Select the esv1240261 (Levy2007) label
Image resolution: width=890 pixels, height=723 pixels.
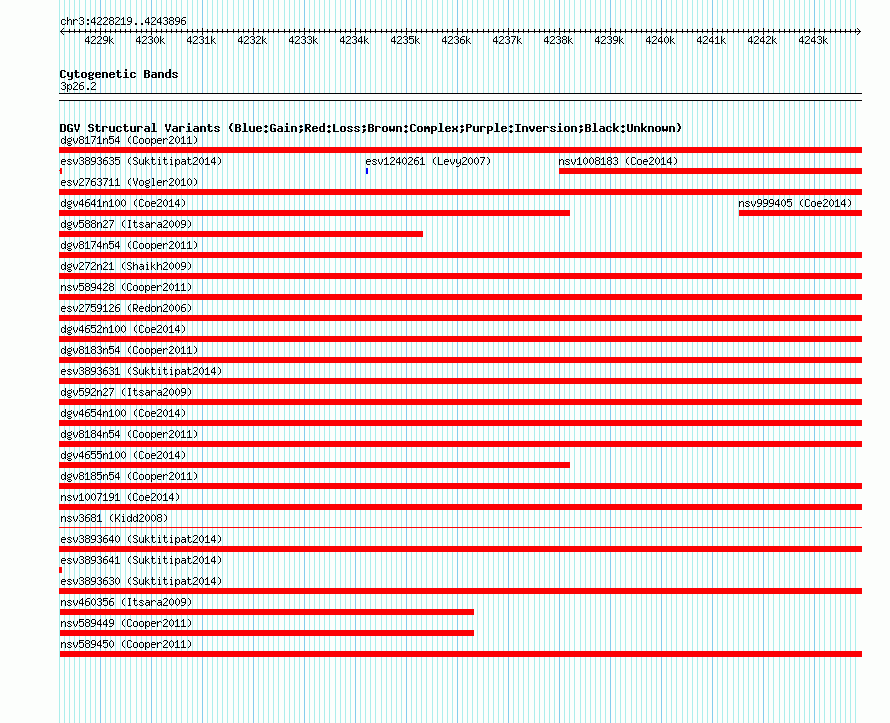point(428,161)
